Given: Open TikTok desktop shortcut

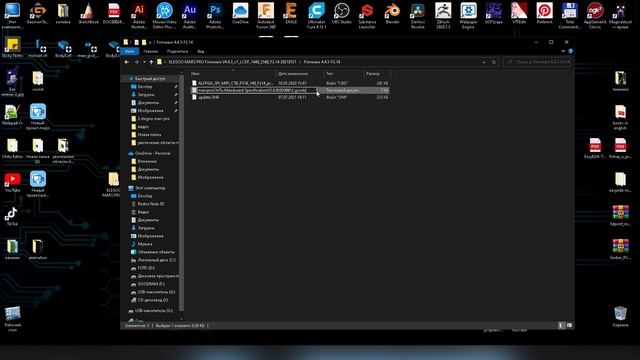Looking at the screenshot, I should coord(12,216).
